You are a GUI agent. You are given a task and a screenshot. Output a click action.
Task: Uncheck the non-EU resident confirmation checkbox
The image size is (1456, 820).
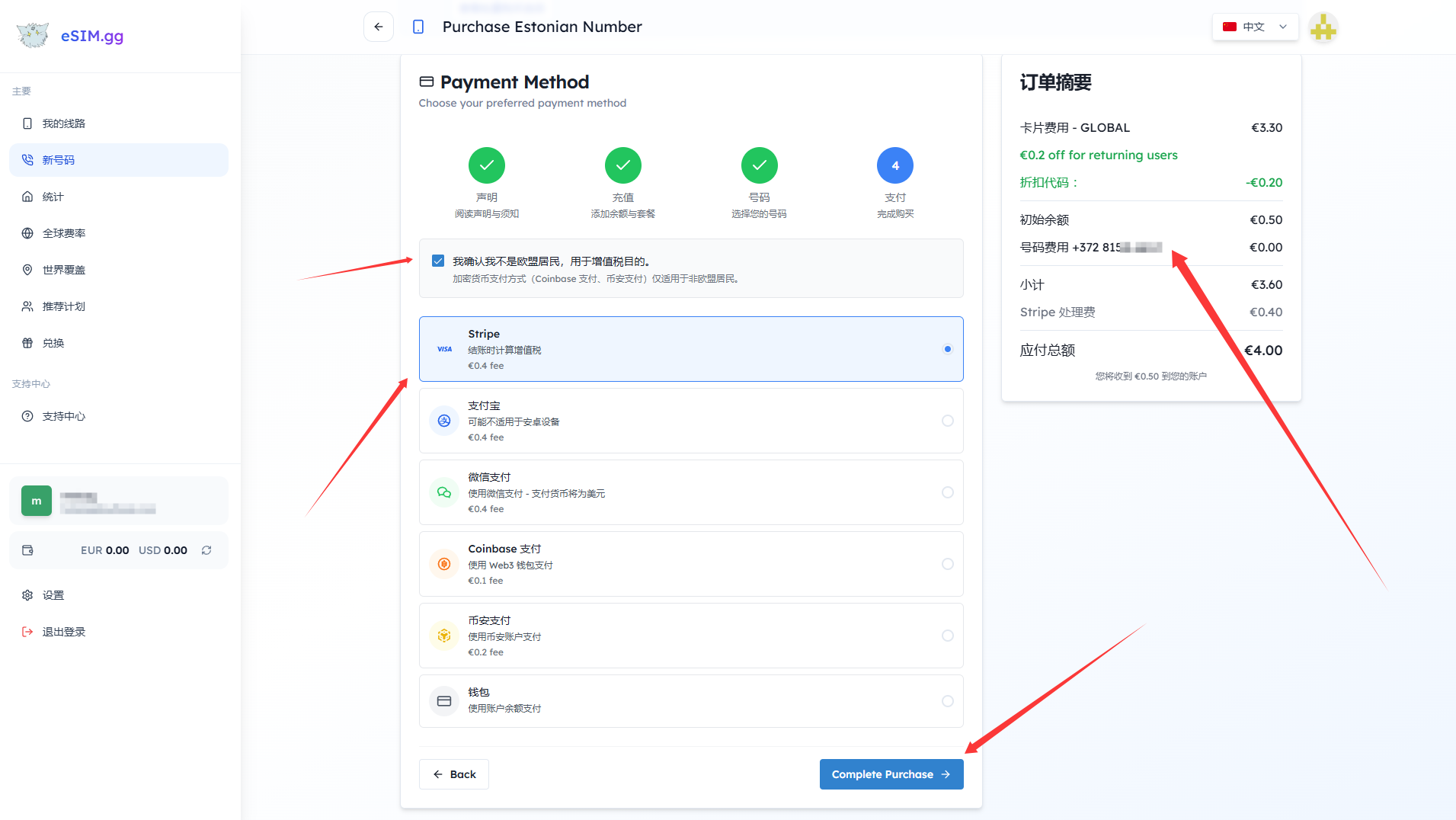tap(438, 261)
